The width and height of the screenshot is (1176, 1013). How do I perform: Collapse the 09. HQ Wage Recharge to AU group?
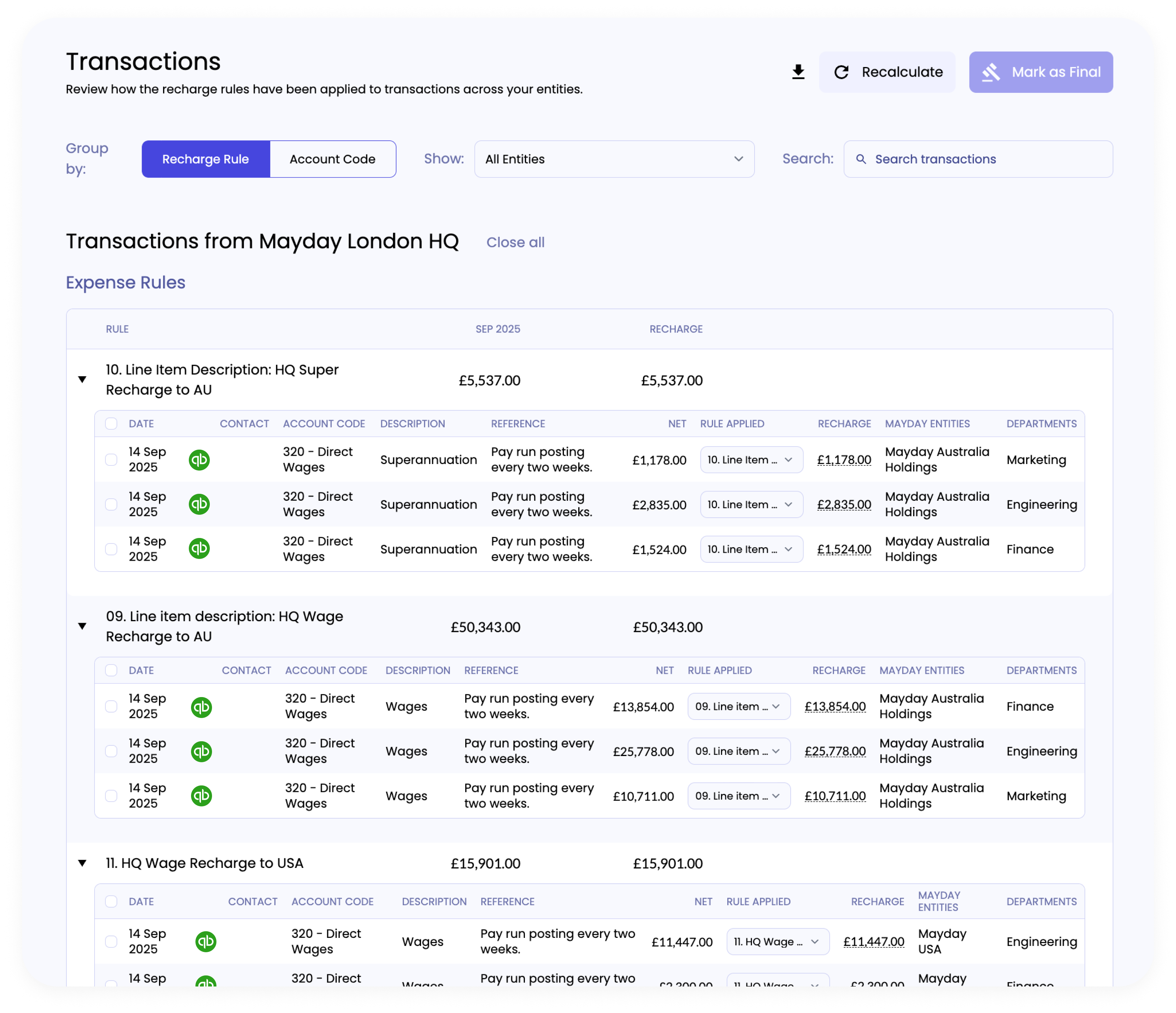tap(82, 626)
